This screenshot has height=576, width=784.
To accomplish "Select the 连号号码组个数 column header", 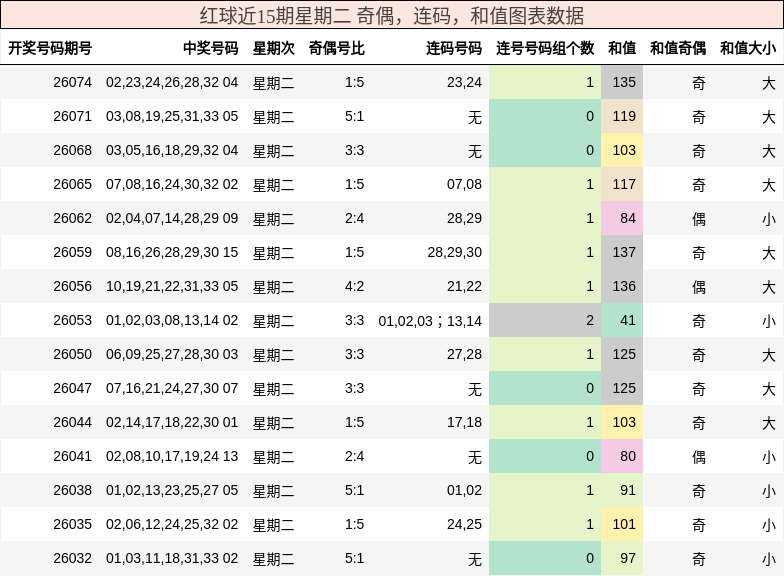I will pos(545,48).
